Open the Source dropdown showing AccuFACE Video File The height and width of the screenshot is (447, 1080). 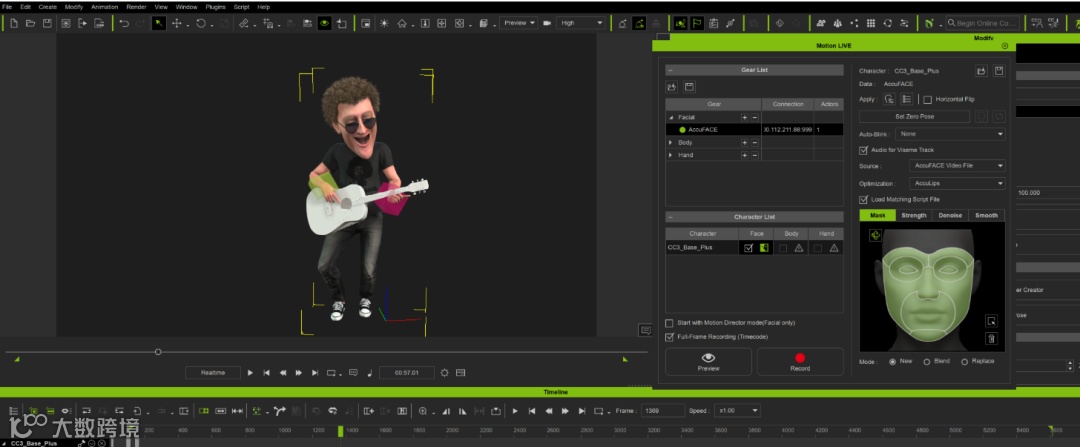click(958, 166)
